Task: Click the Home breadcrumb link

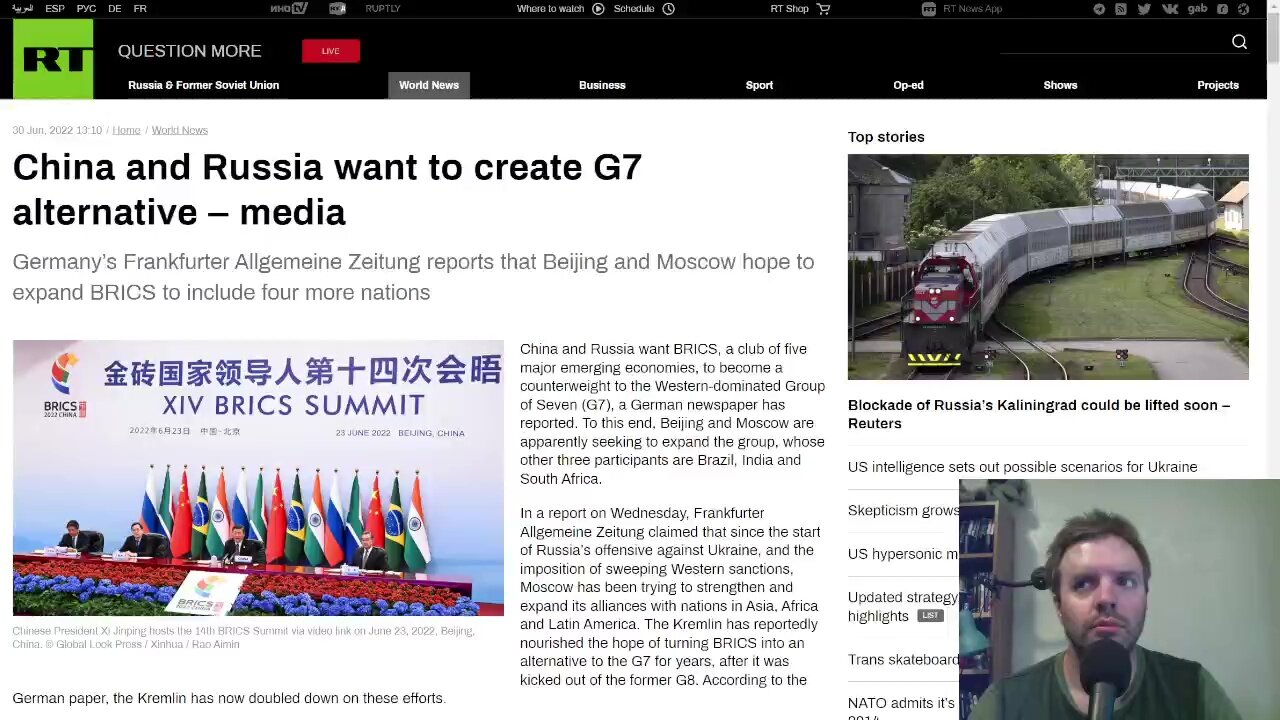Action: pyautogui.click(x=126, y=130)
